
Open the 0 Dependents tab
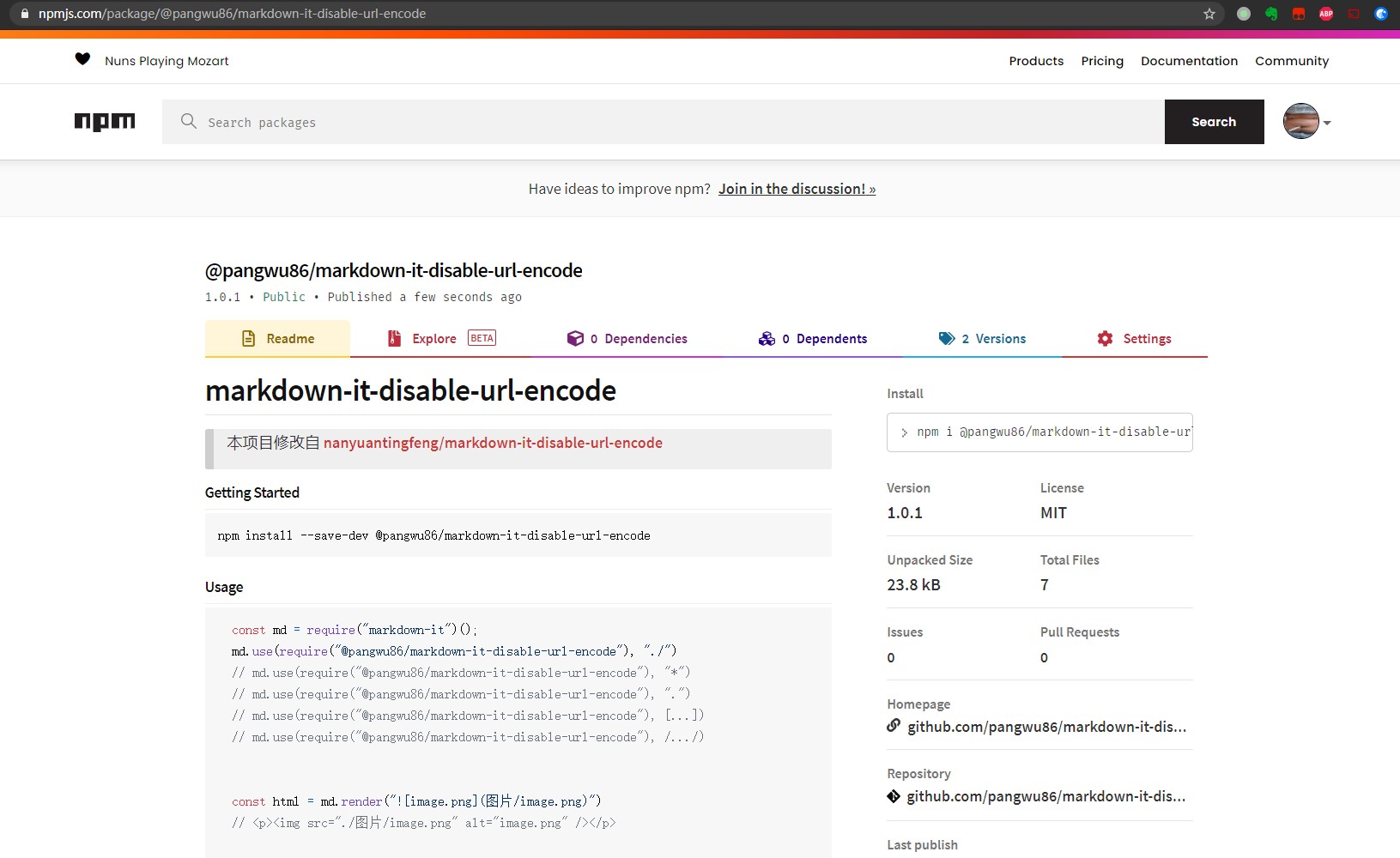click(x=812, y=338)
